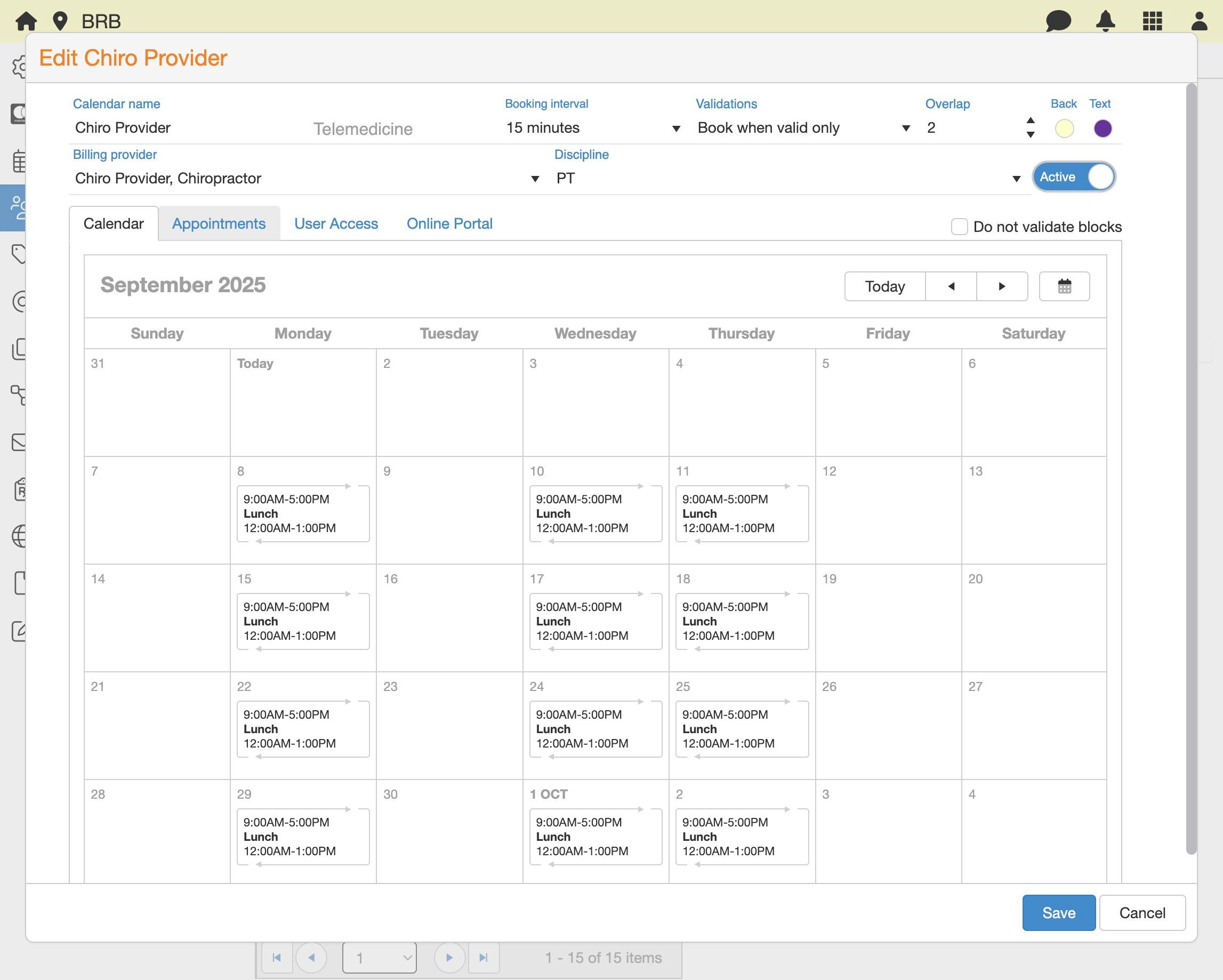
Task: Open the notifications bell icon
Action: (x=1105, y=21)
